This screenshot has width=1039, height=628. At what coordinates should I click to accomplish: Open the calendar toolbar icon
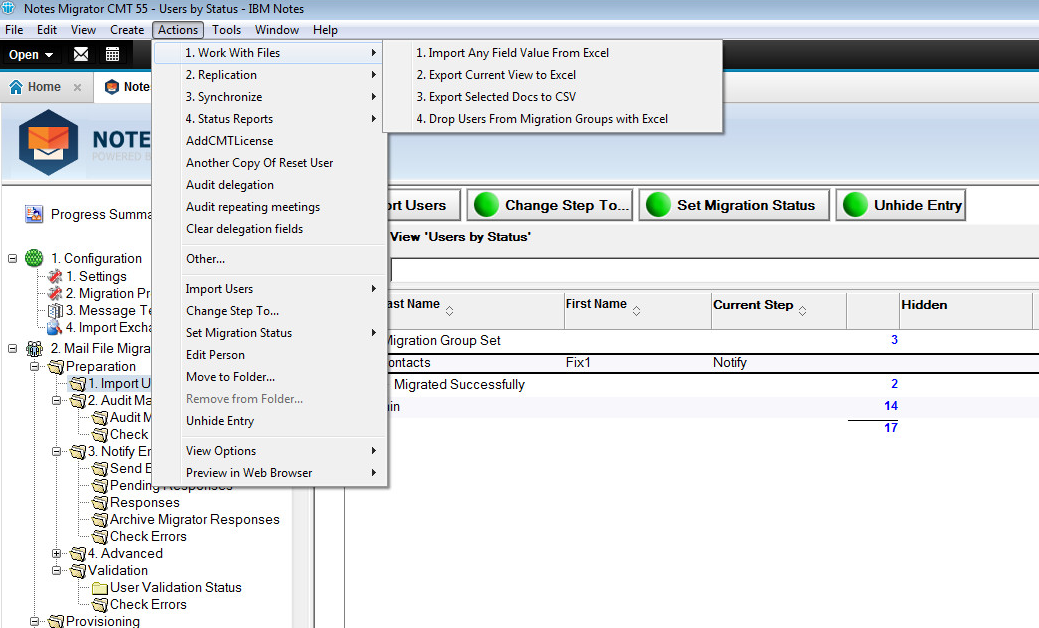[x=113, y=54]
